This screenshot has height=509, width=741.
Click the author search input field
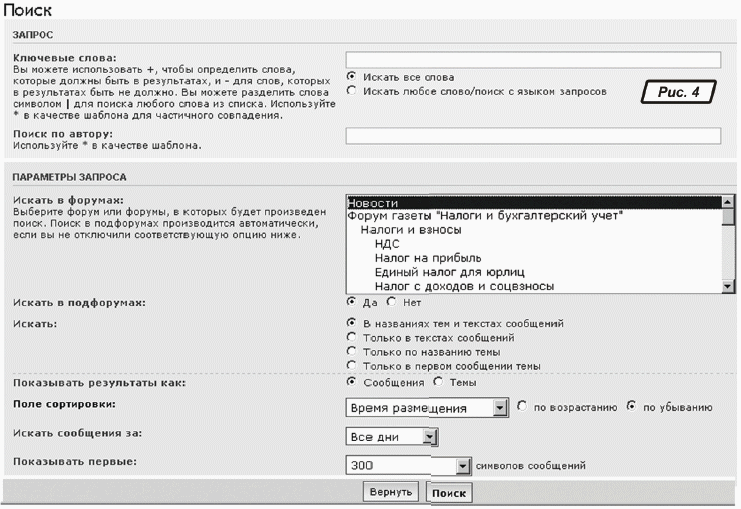533,136
